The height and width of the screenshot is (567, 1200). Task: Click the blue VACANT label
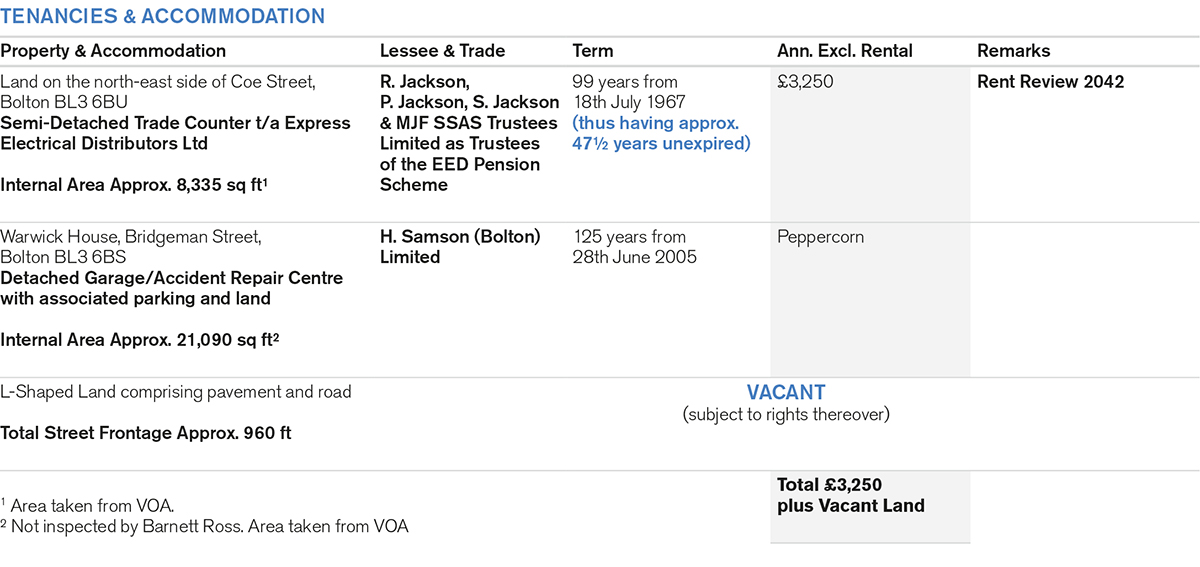pyautogui.click(x=785, y=393)
